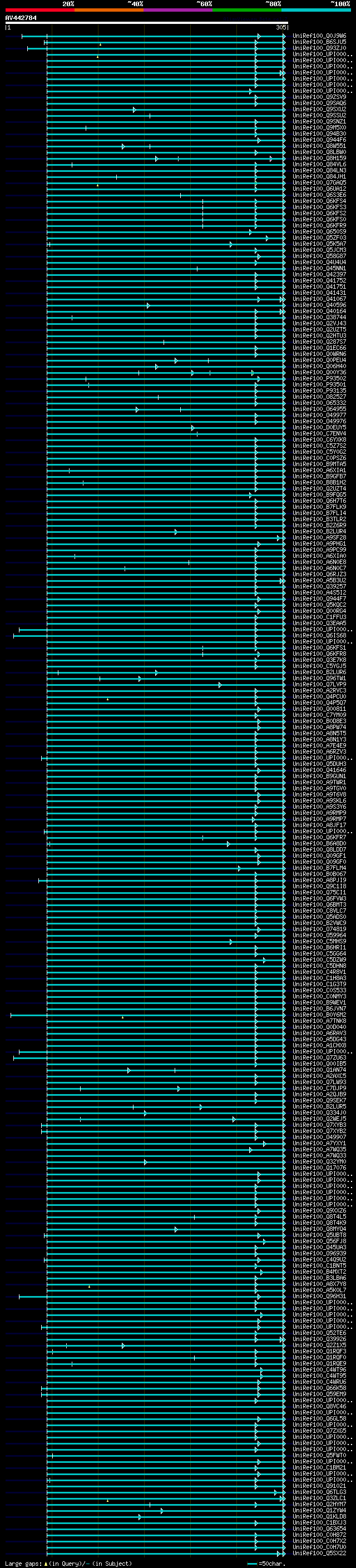Open hit UniRef100_Q0J9W6
The height and width of the screenshot is (1568, 356).
click(x=319, y=36)
